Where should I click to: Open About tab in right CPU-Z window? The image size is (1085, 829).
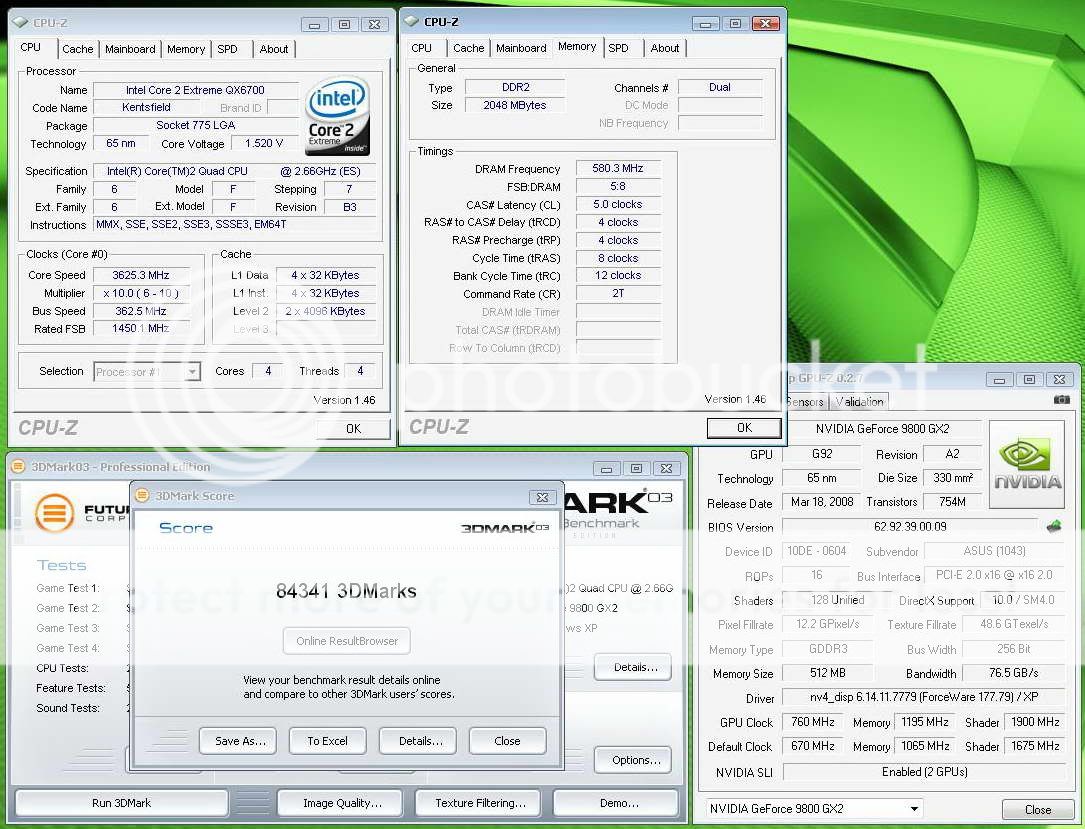[664, 48]
